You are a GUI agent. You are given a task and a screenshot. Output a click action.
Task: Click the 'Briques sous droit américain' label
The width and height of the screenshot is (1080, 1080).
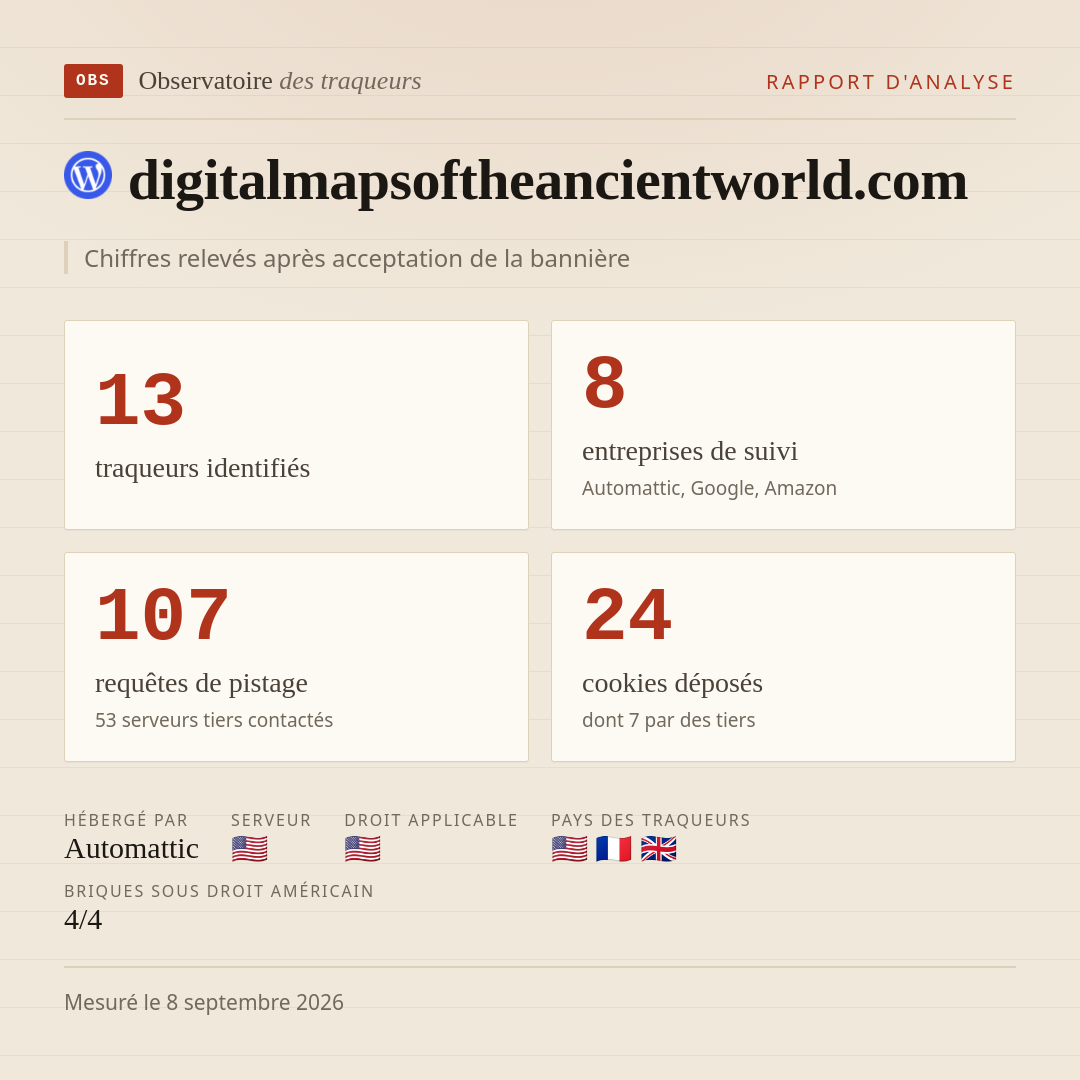[x=219, y=891]
